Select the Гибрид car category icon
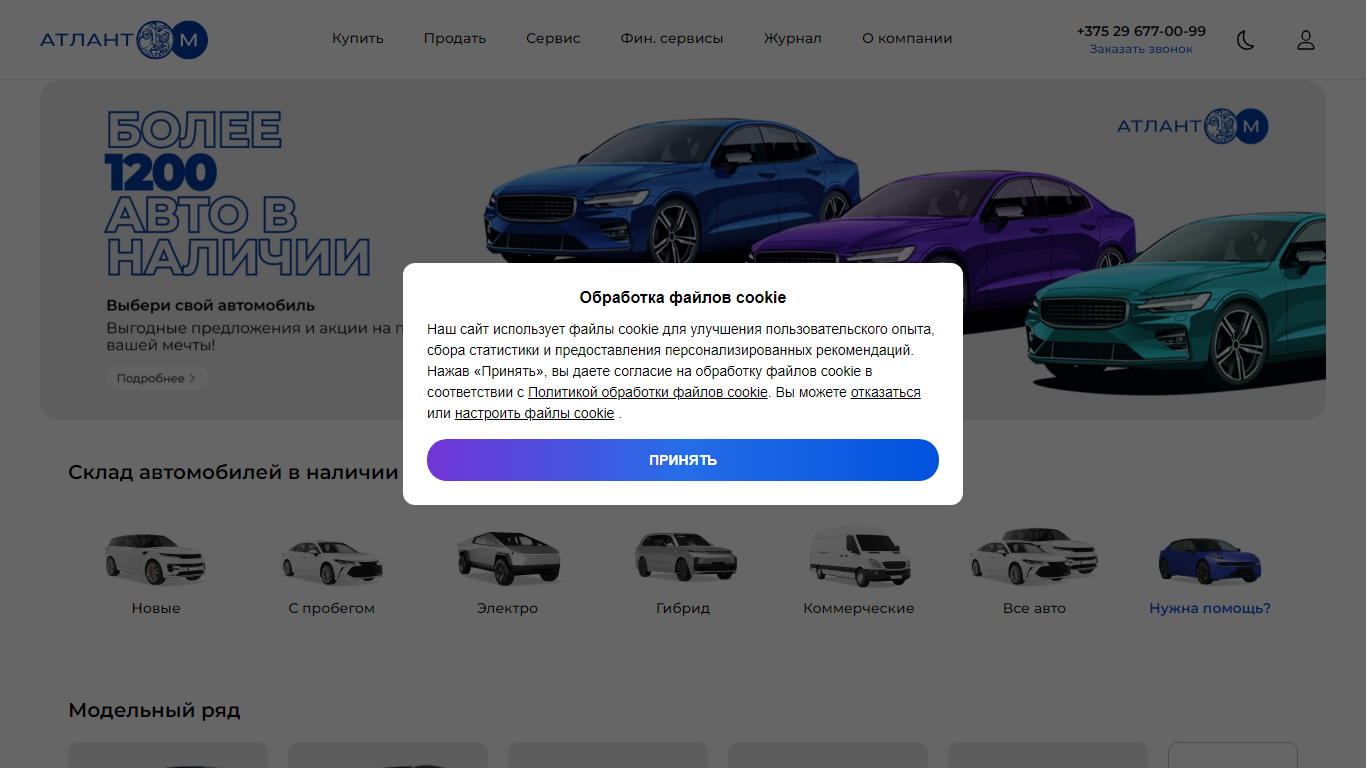This screenshot has width=1366, height=768. [684, 556]
